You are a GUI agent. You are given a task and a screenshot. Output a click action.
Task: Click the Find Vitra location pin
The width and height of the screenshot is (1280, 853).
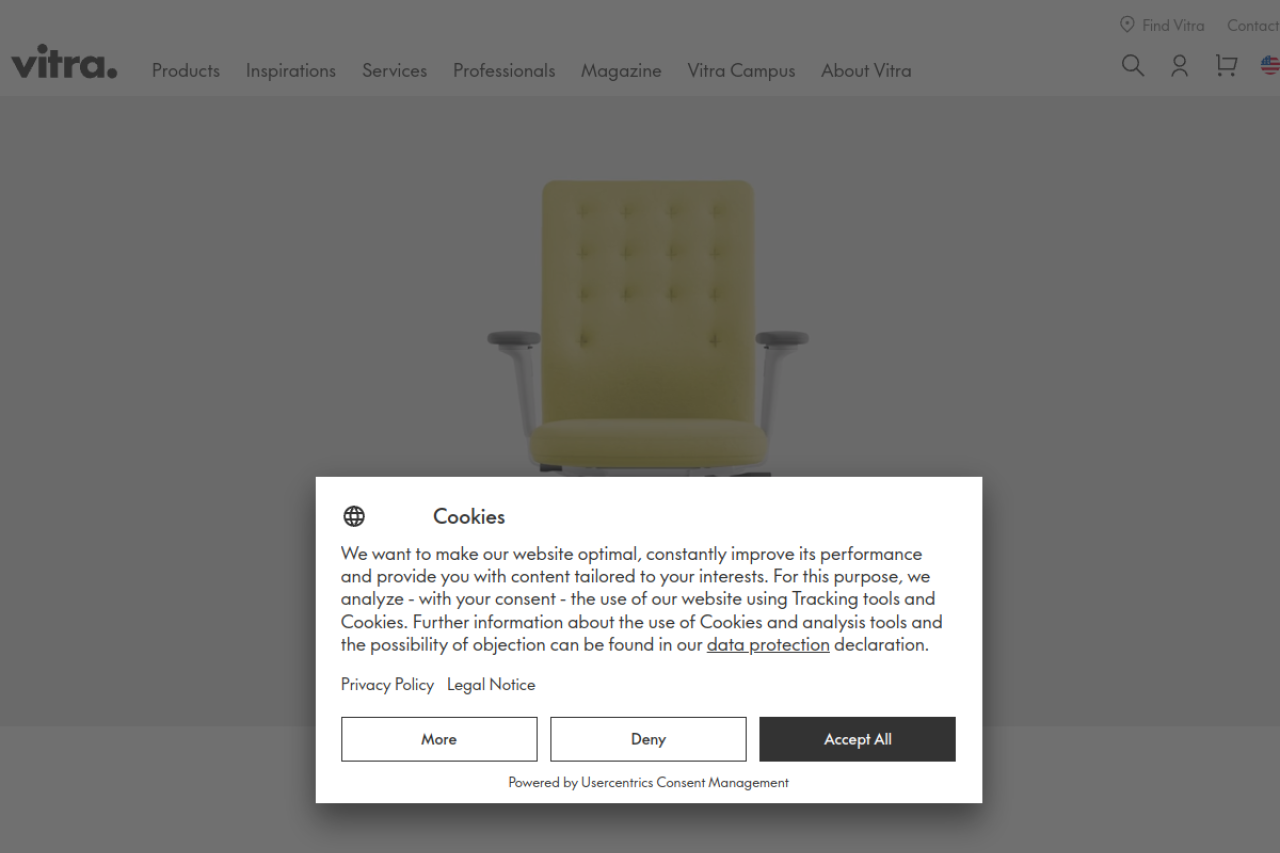pyautogui.click(x=1127, y=25)
